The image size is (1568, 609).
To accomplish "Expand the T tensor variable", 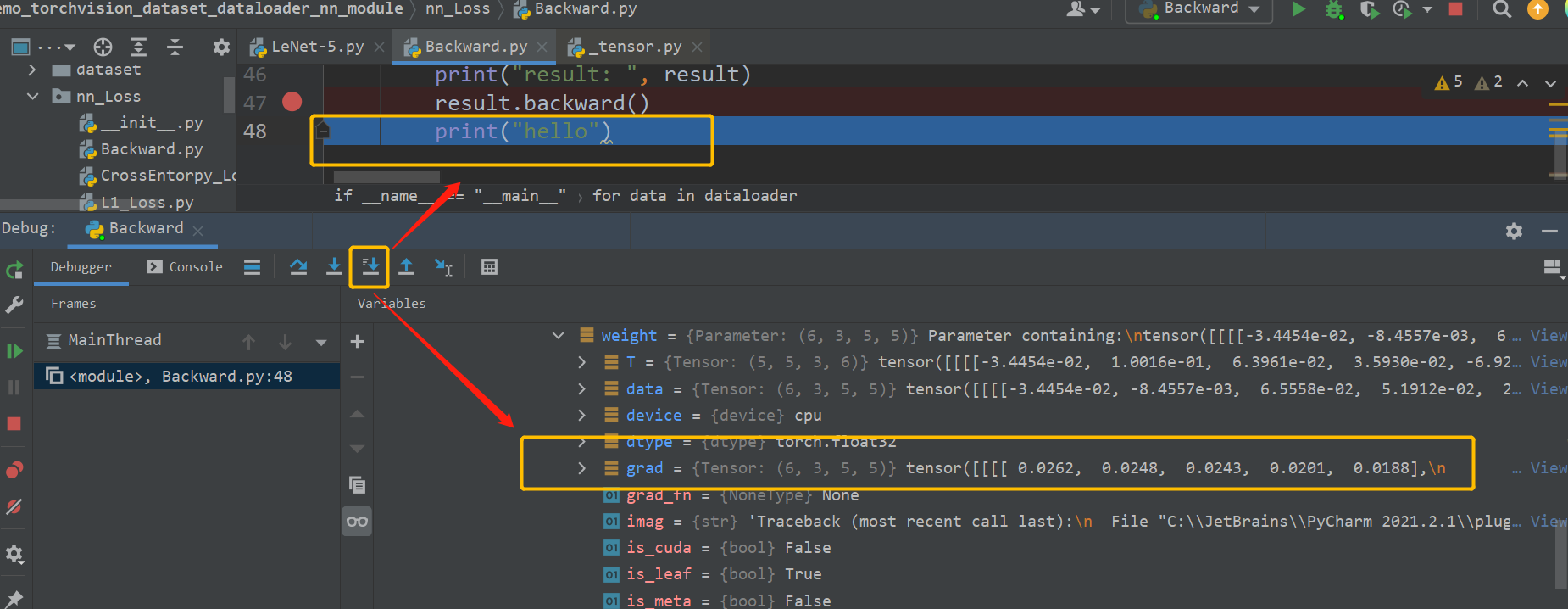I will [x=582, y=362].
